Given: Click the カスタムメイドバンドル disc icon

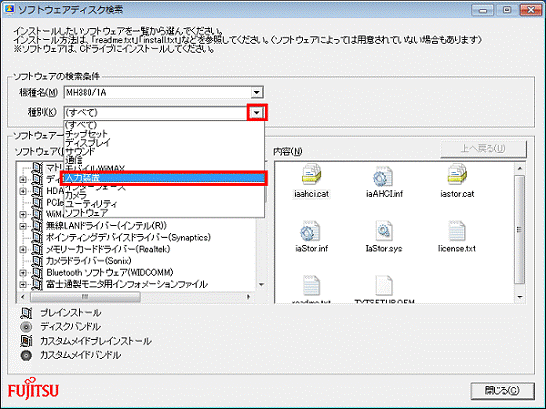Looking at the screenshot, I should coord(26,355).
